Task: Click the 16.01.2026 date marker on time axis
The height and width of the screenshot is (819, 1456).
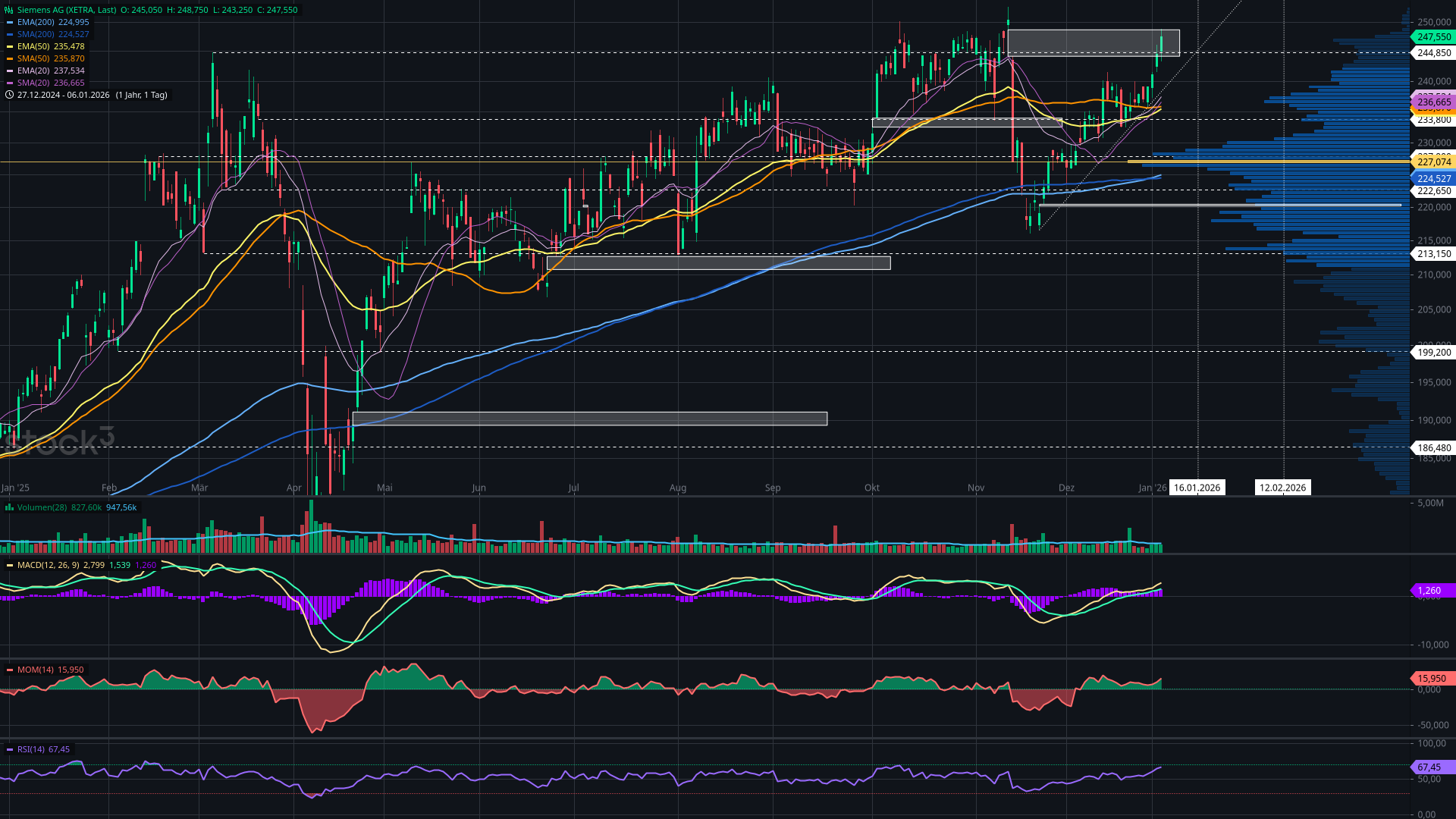Action: pyautogui.click(x=1197, y=488)
